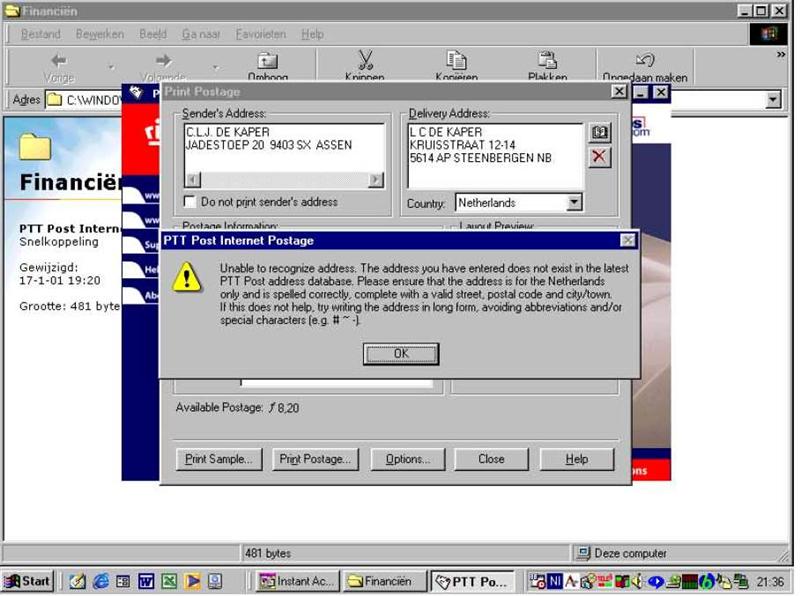Open the Bewerken menu

click(99, 34)
